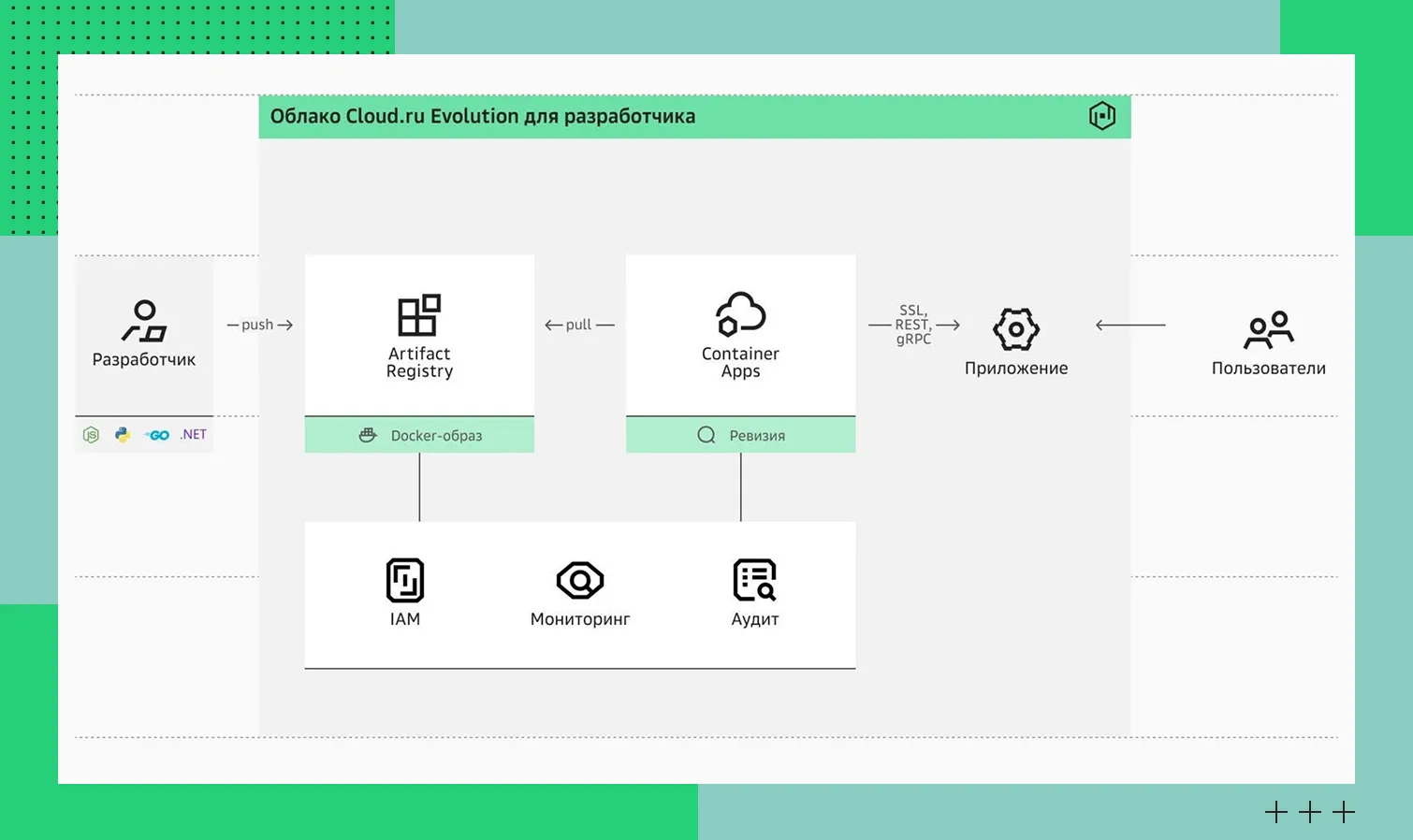Click the Cloud.ru hexagon logo in header
1413x840 pixels.
[x=1102, y=116]
